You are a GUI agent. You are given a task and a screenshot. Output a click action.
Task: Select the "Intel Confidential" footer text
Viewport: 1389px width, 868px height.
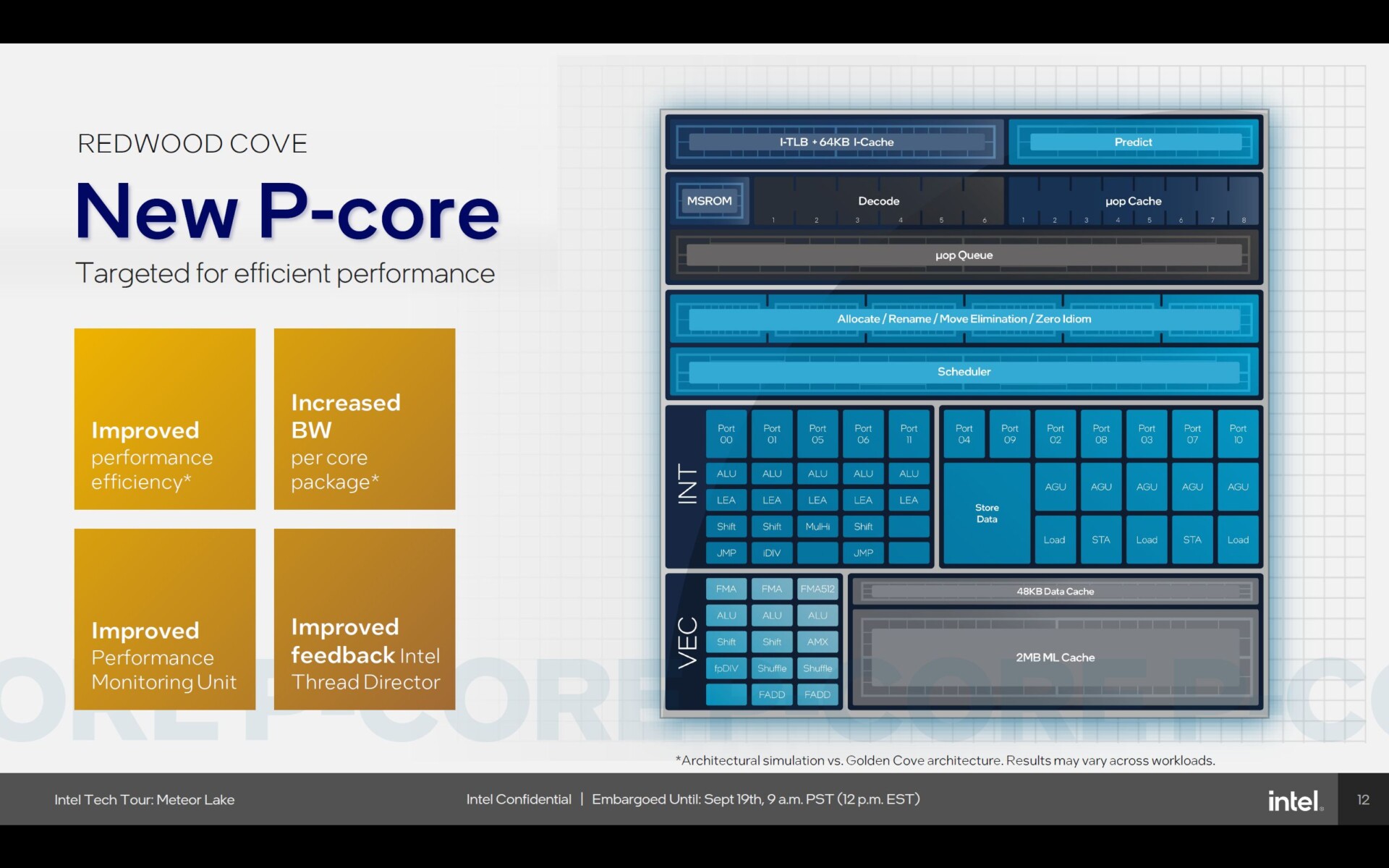(x=519, y=799)
